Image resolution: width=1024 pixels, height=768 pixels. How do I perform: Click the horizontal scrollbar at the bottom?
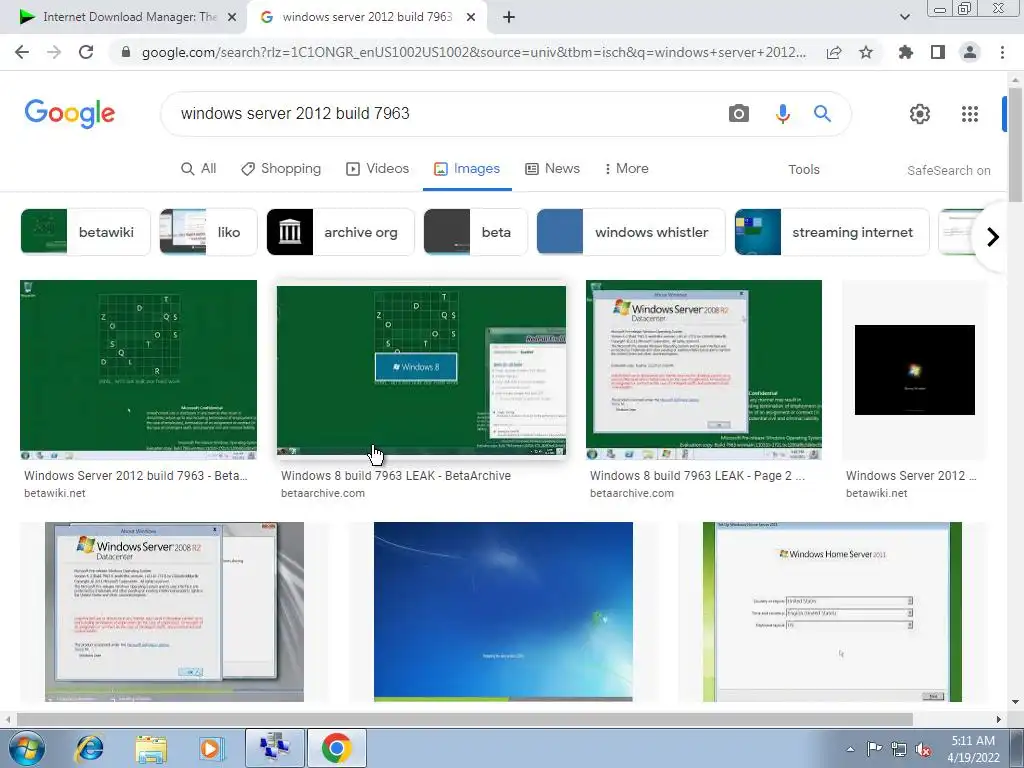coord(464,719)
